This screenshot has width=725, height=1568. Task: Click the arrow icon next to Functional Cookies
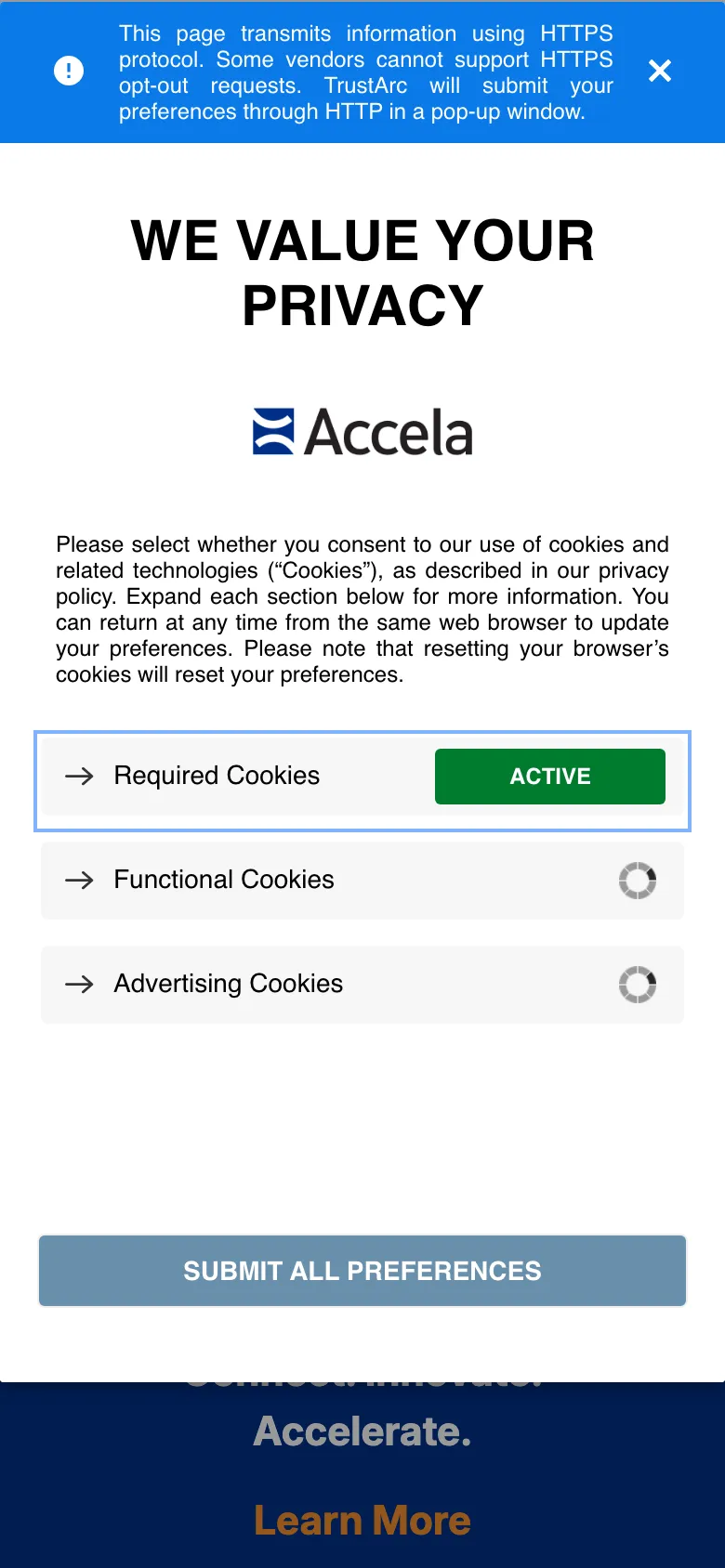pyautogui.click(x=79, y=881)
